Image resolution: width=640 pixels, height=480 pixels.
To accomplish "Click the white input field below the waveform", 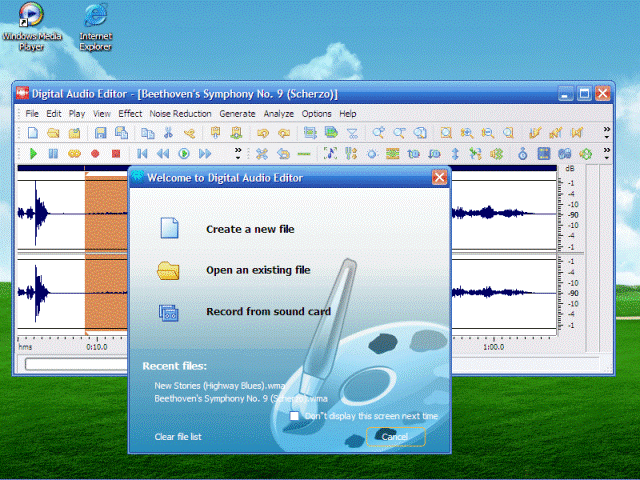I will click(x=77, y=364).
